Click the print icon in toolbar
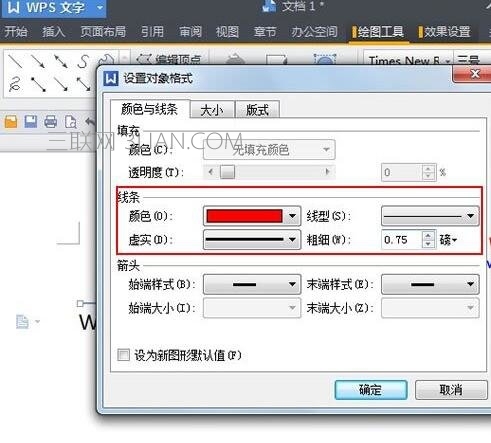The image size is (491, 443). pos(50,122)
